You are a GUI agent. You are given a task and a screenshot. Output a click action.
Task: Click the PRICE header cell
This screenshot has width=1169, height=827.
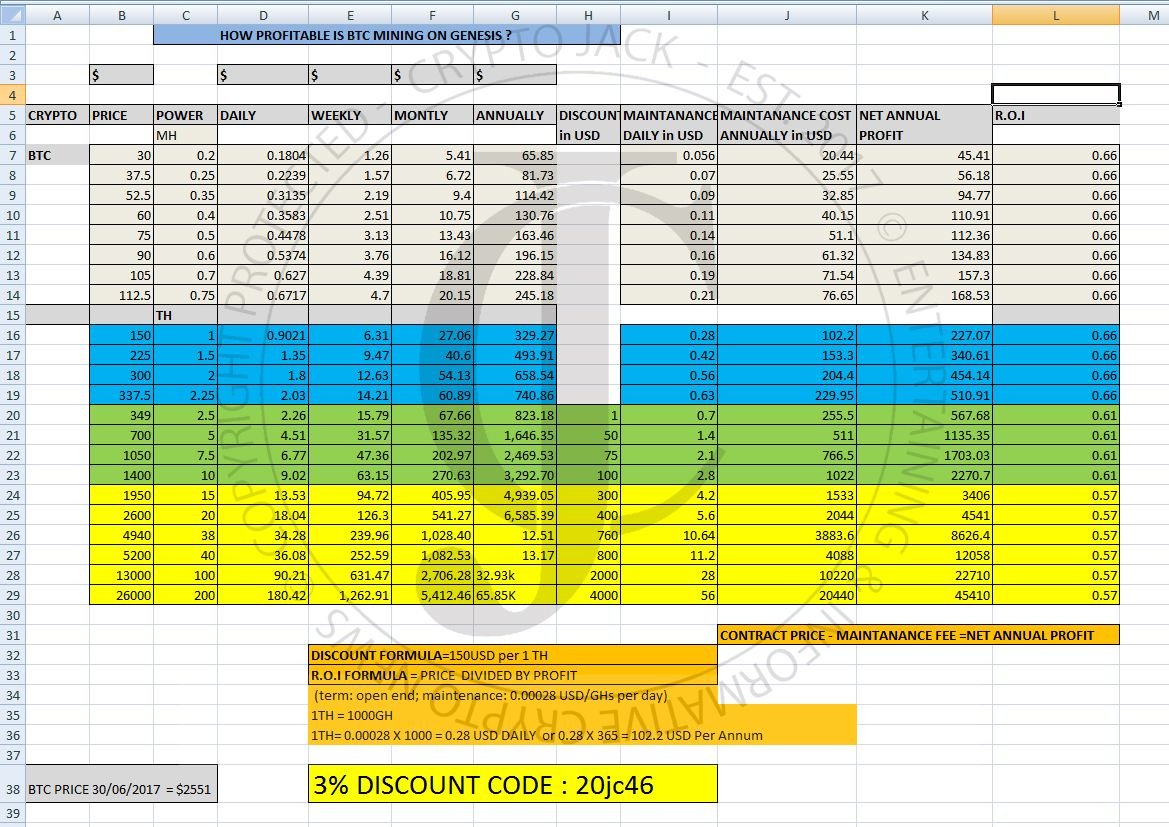pyautogui.click(x=122, y=116)
